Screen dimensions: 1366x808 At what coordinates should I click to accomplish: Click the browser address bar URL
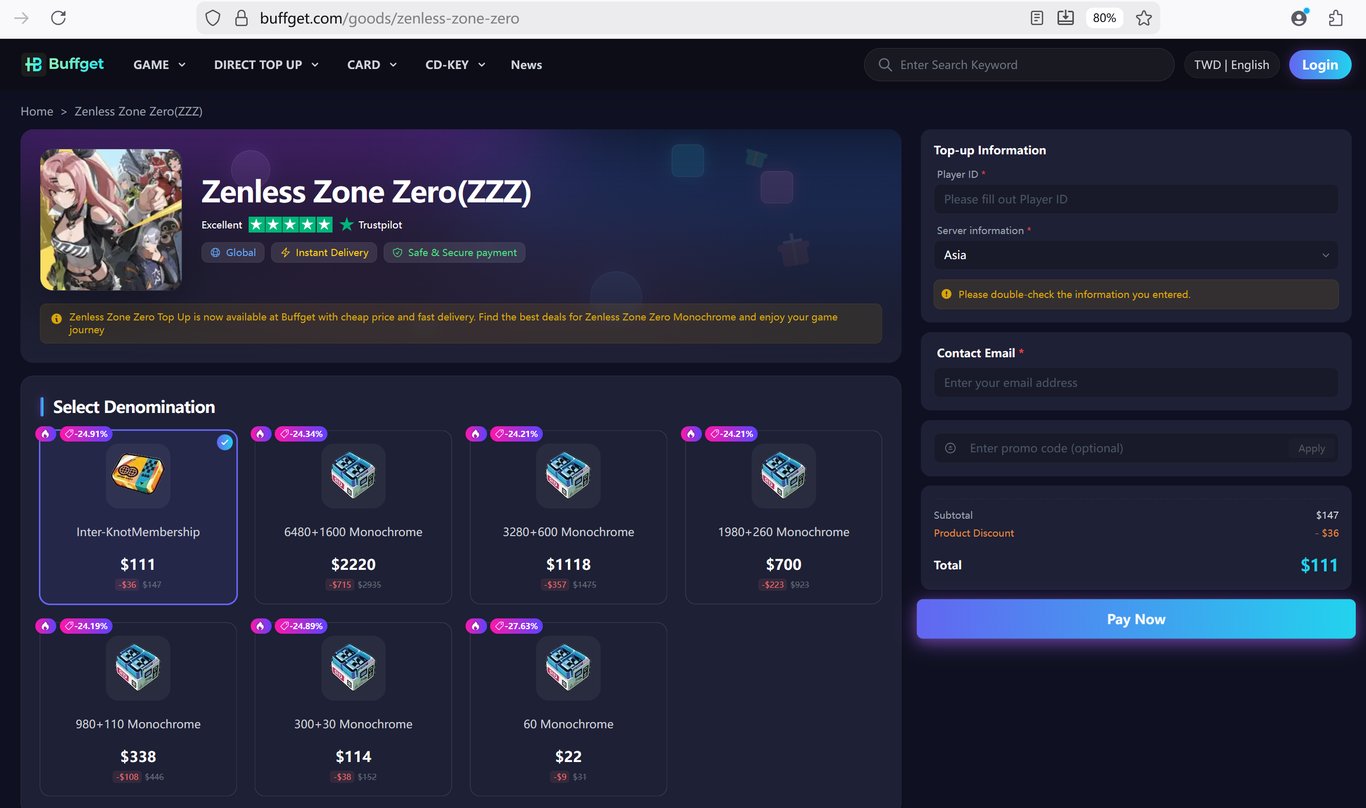390,18
